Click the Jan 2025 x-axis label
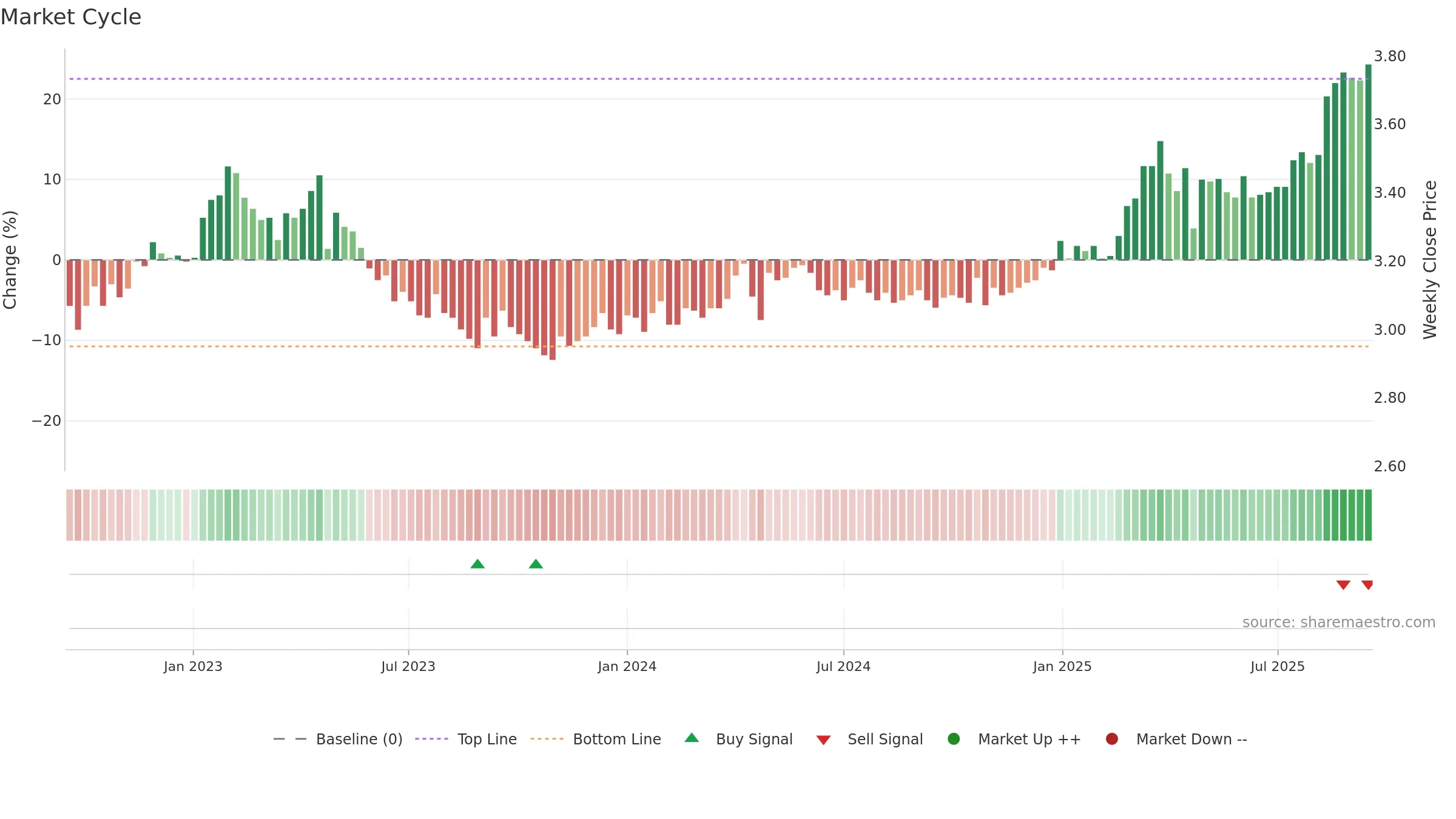Image resolution: width=1456 pixels, height=819 pixels. 1062,667
